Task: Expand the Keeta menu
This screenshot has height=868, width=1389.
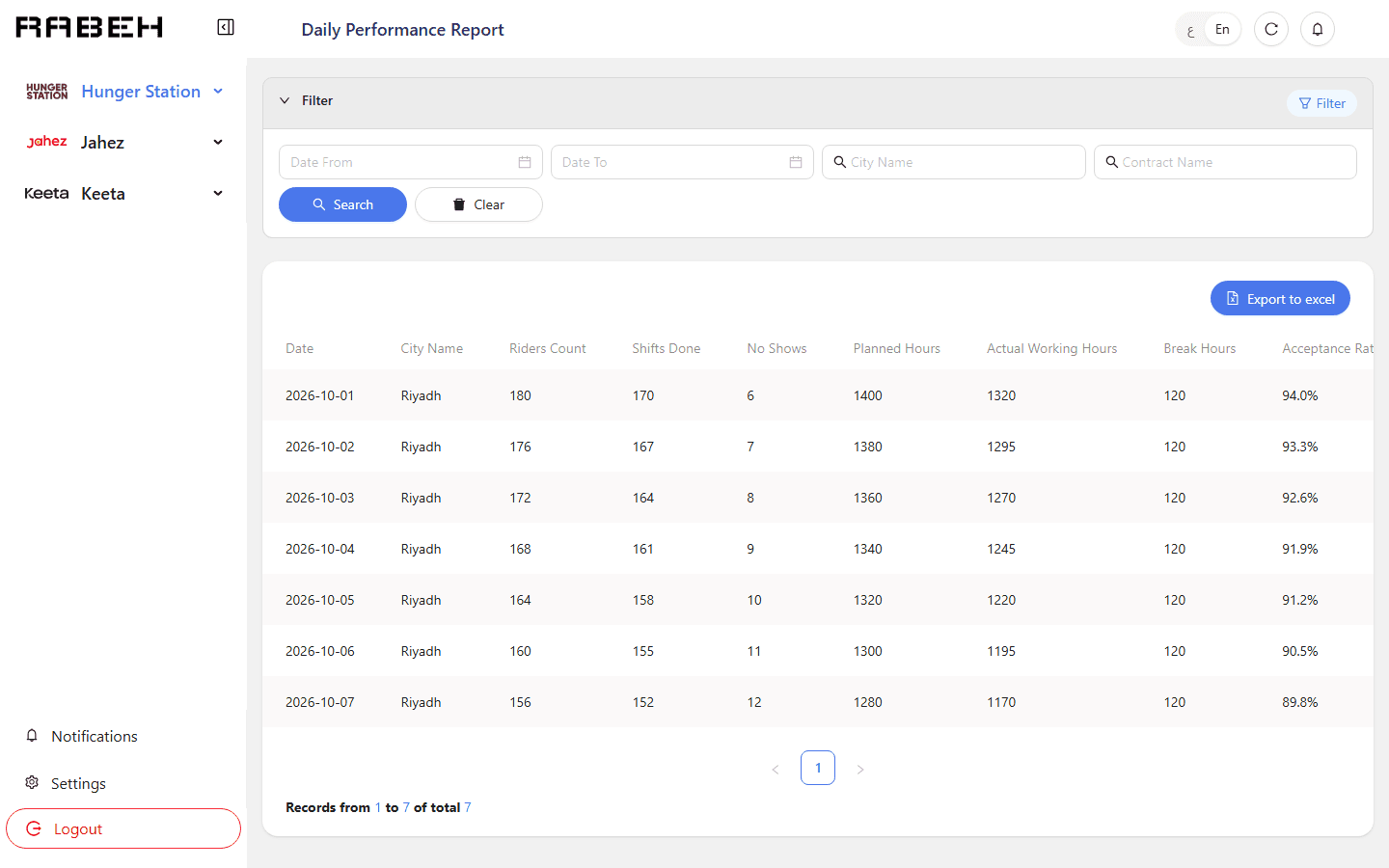Action: coord(218,193)
